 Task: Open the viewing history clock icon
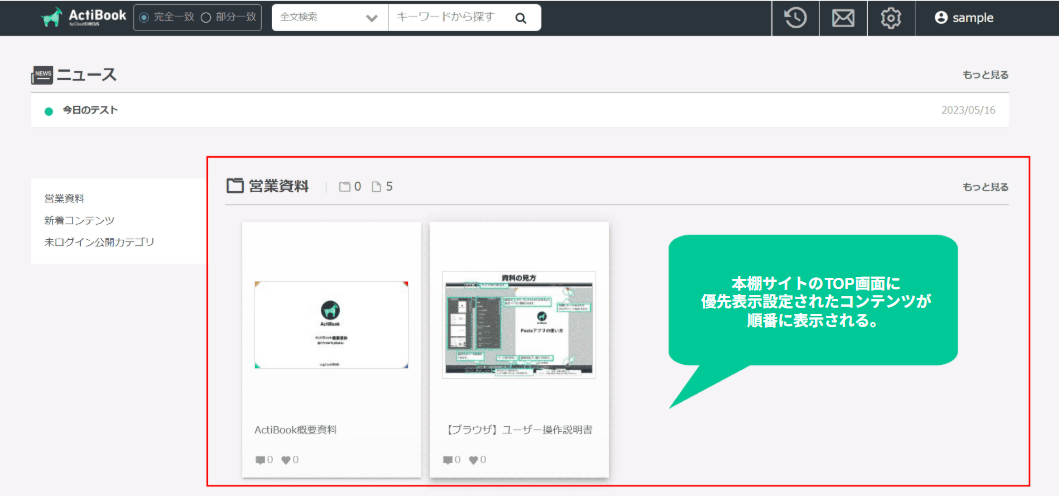tap(795, 18)
